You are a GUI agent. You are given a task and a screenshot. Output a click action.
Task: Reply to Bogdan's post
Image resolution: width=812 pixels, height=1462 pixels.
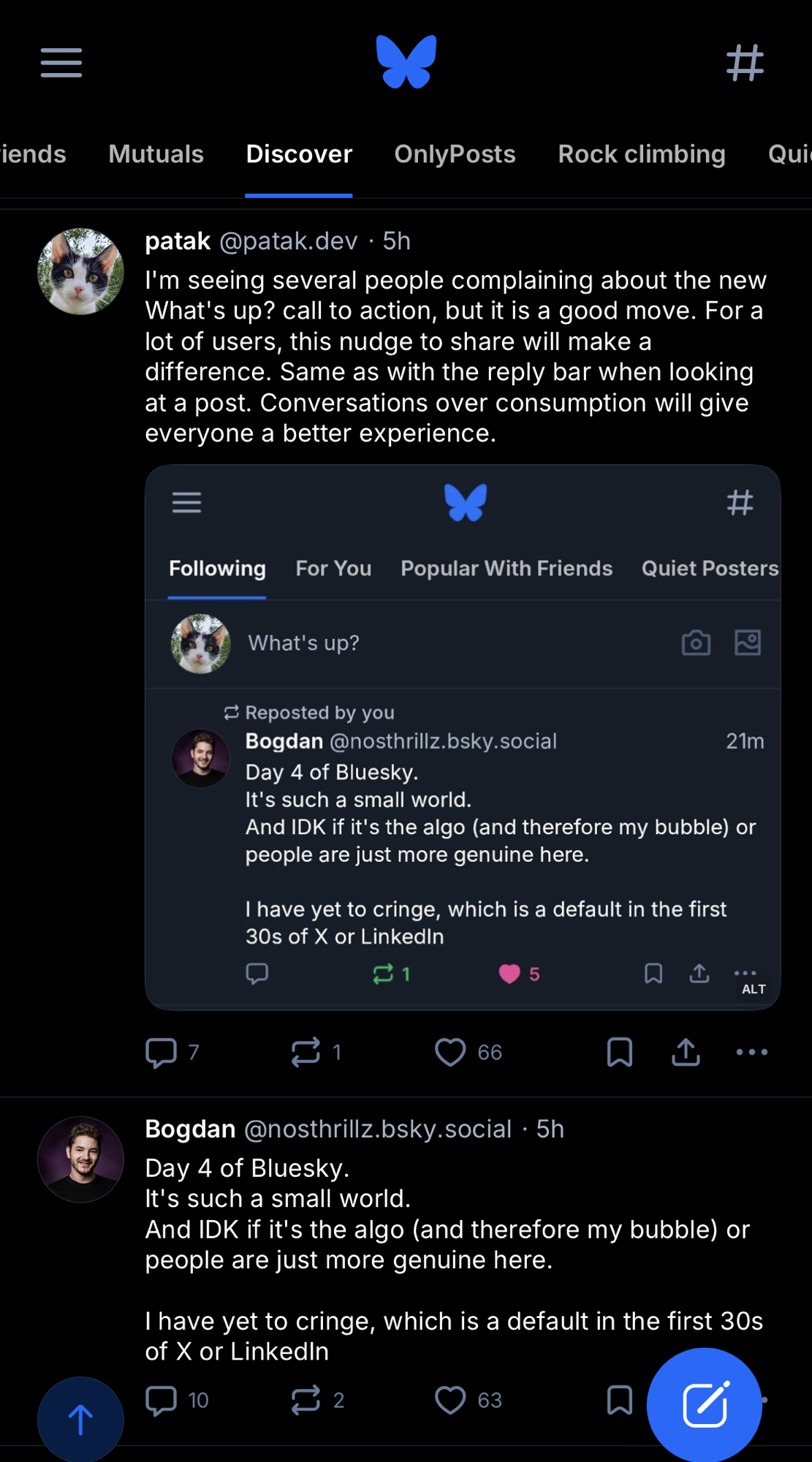click(x=162, y=1401)
